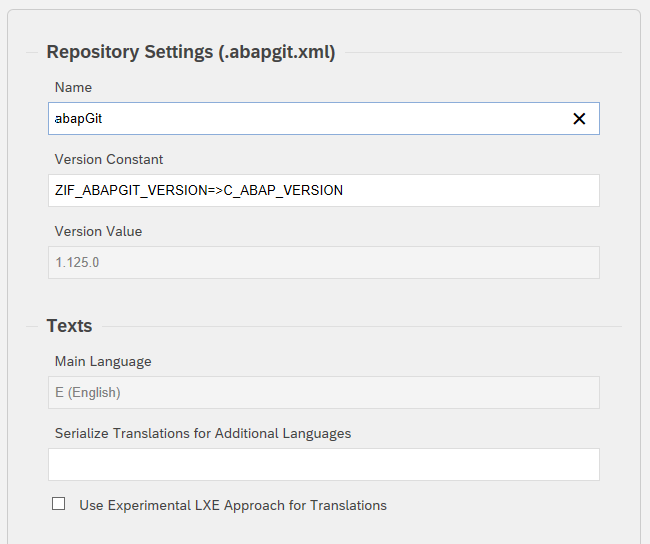This screenshot has height=544, width=650.
Task: Click into the Version Constant input field
Action: coord(324,190)
